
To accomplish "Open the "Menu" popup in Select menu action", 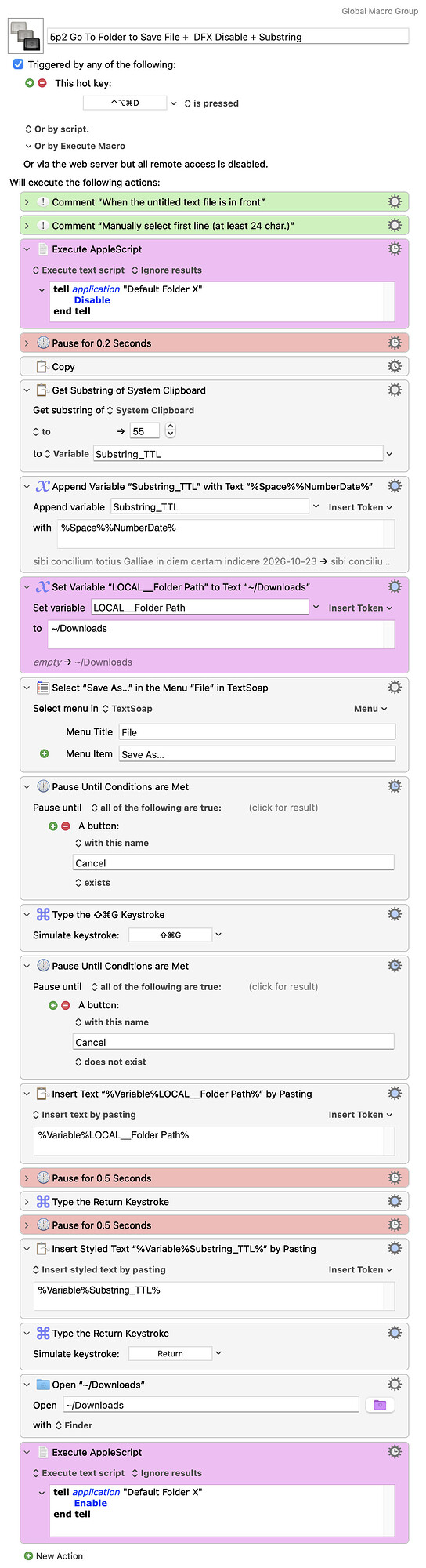I will [x=370, y=709].
